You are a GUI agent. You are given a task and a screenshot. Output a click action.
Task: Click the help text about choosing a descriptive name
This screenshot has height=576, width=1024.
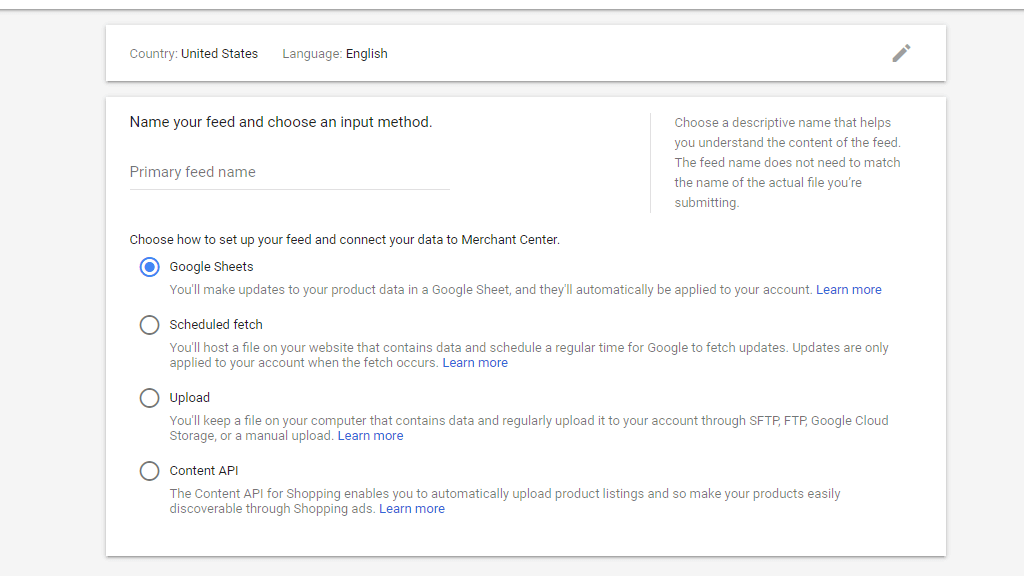[x=787, y=163]
